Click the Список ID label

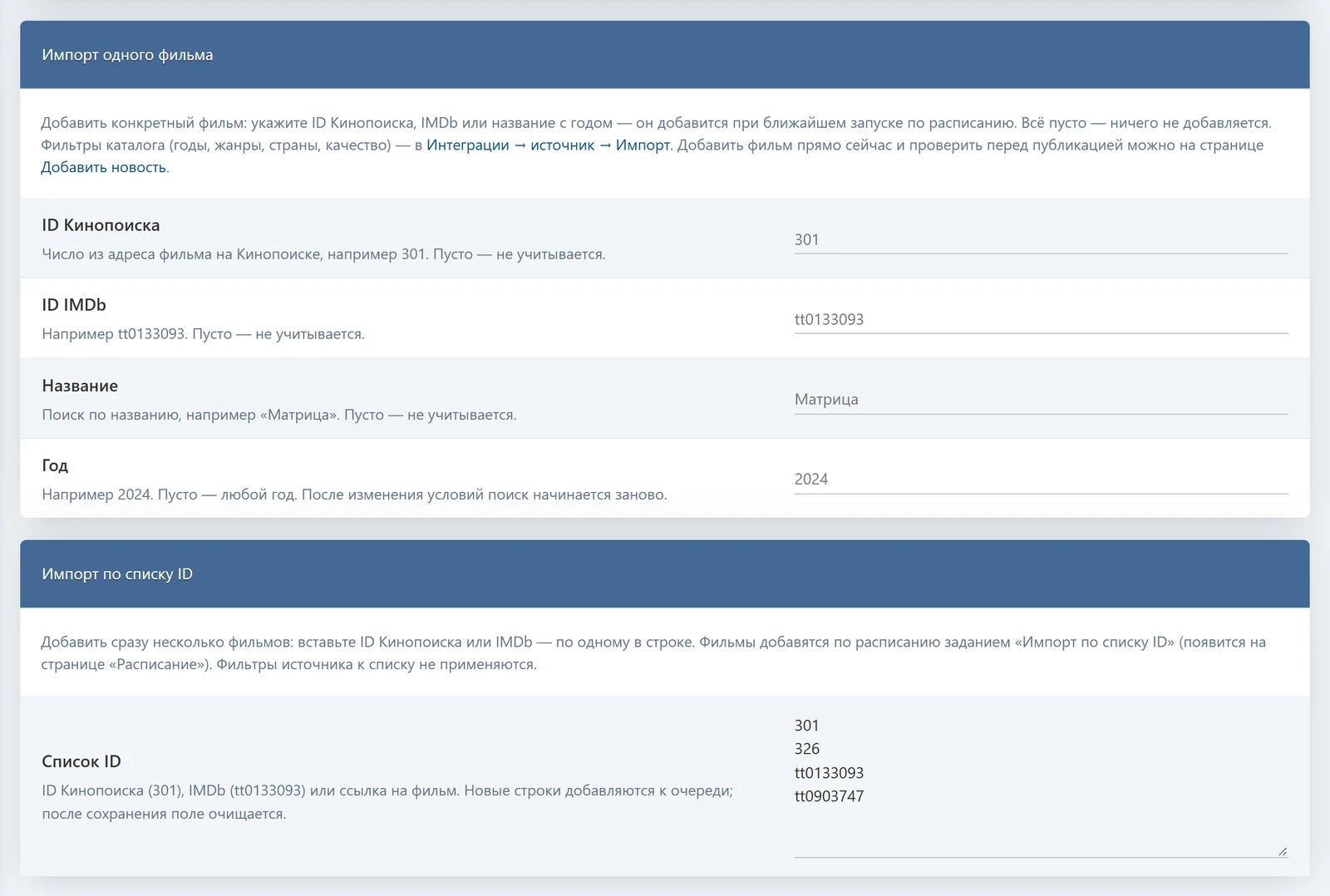81,761
